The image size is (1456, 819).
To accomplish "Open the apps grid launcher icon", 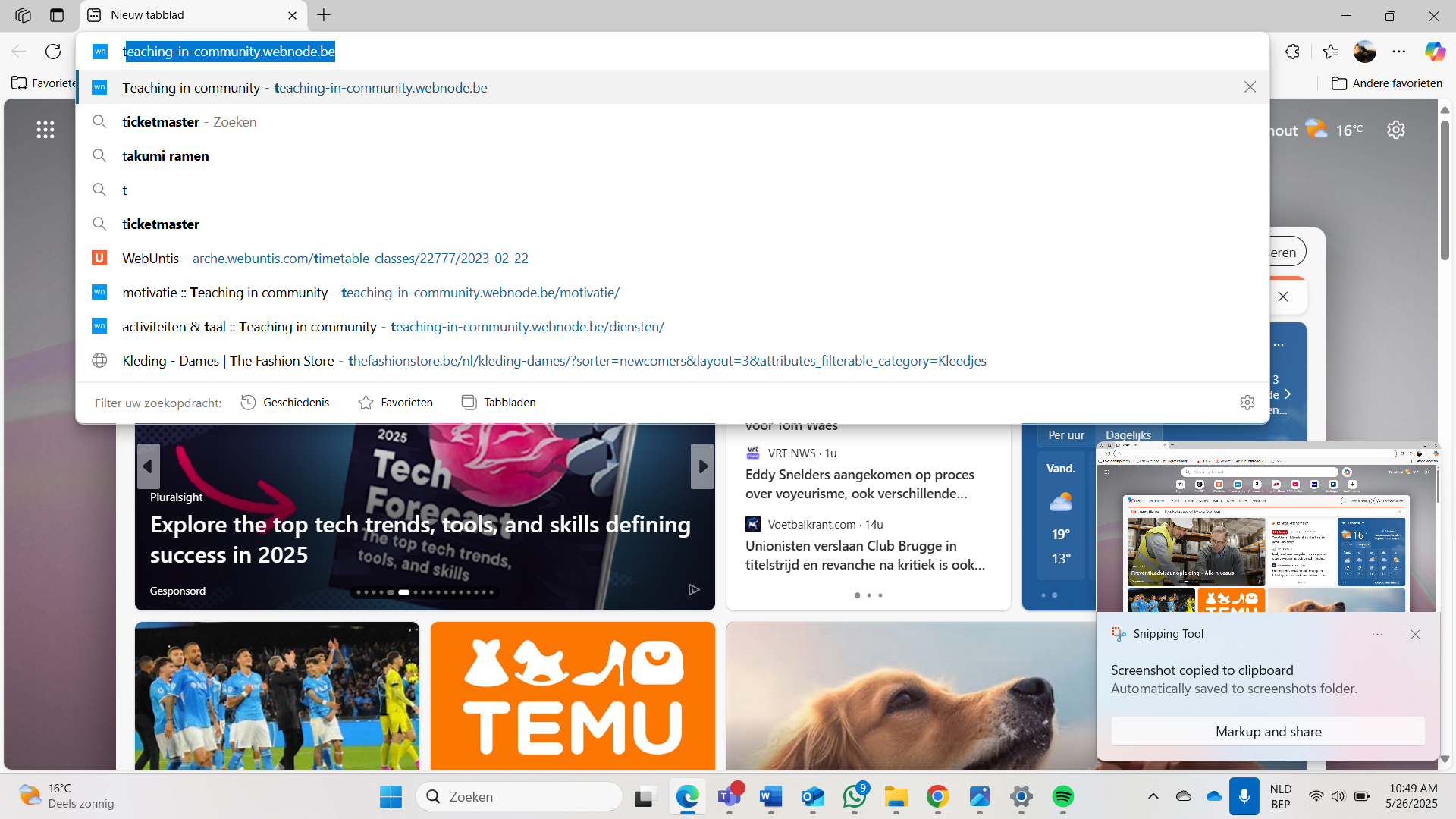I will [x=45, y=130].
